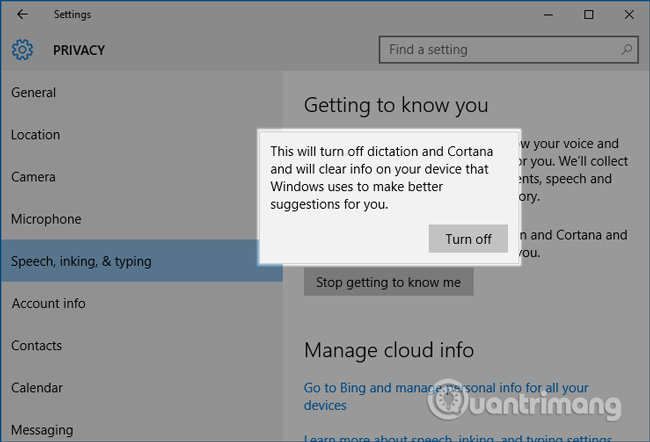Image resolution: width=650 pixels, height=442 pixels.
Task: Click the back arrow in Settings
Action: pos(22,15)
